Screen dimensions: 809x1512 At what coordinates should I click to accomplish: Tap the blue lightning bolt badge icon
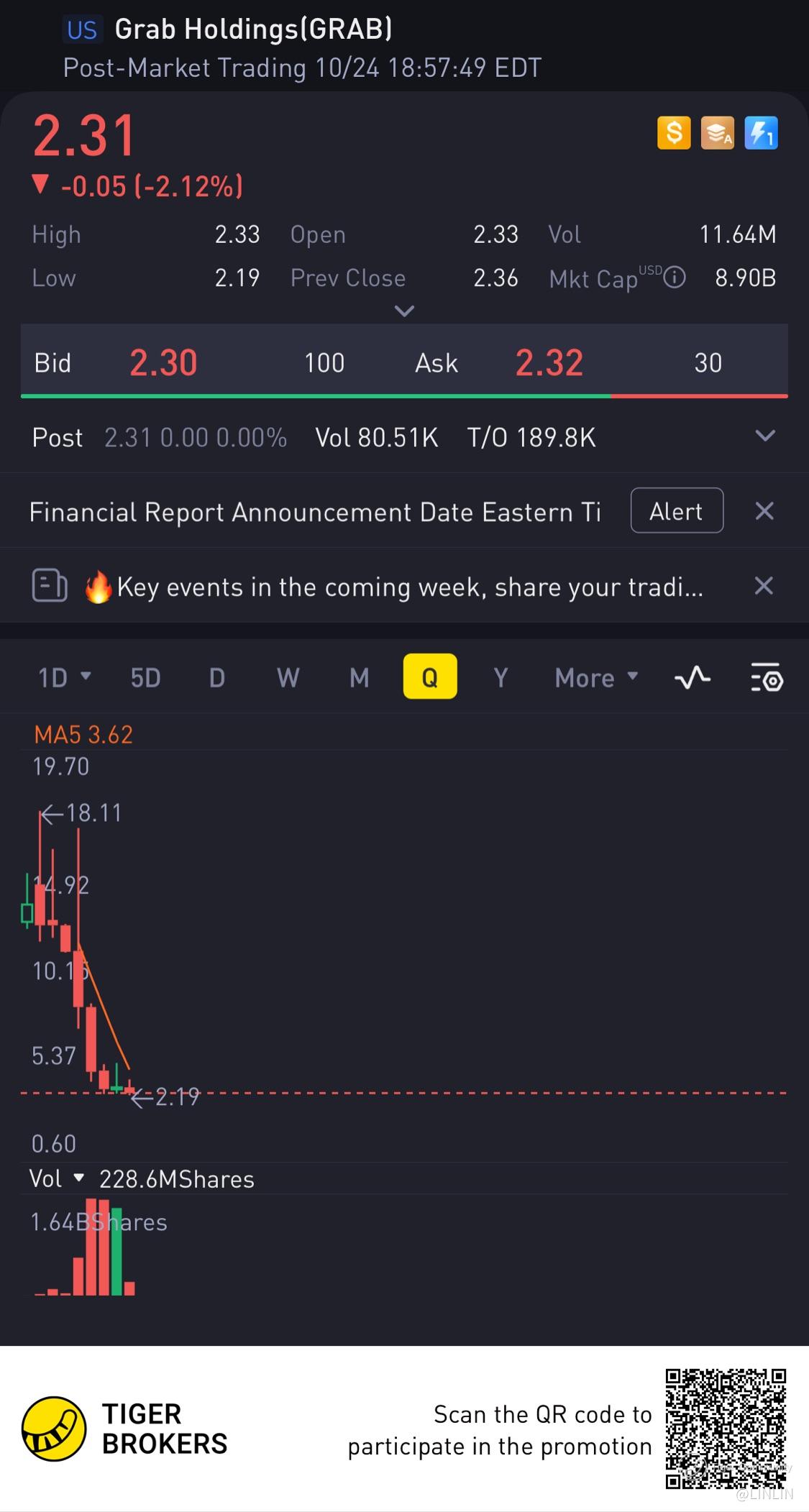tap(761, 133)
